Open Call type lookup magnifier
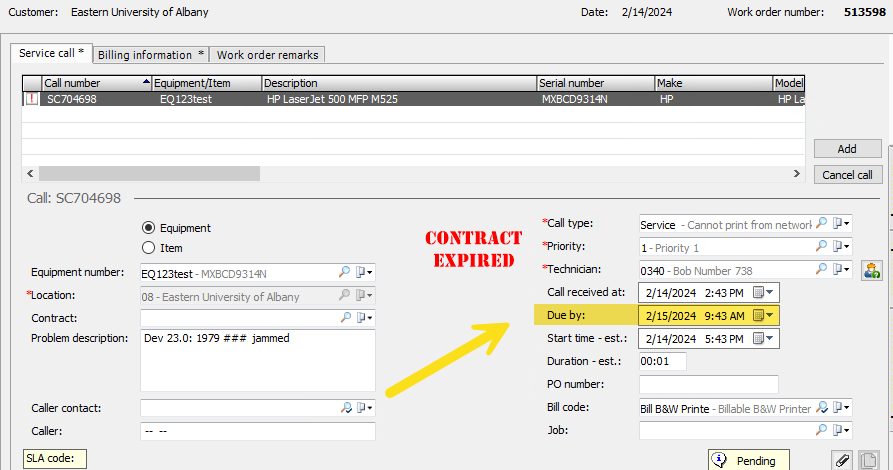The height and width of the screenshot is (470, 893). click(x=821, y=223)
